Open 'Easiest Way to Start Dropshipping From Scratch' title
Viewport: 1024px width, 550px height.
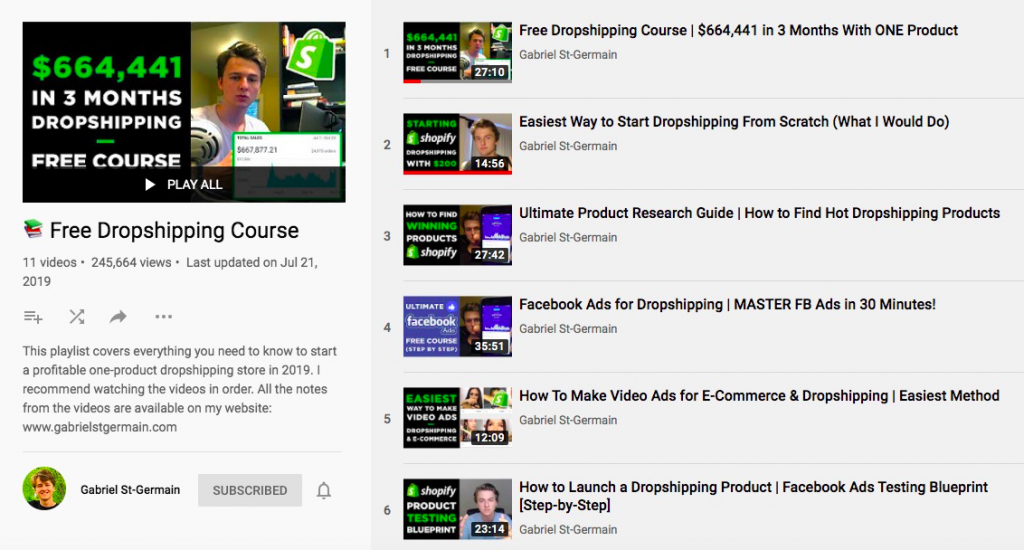[734, 122]
